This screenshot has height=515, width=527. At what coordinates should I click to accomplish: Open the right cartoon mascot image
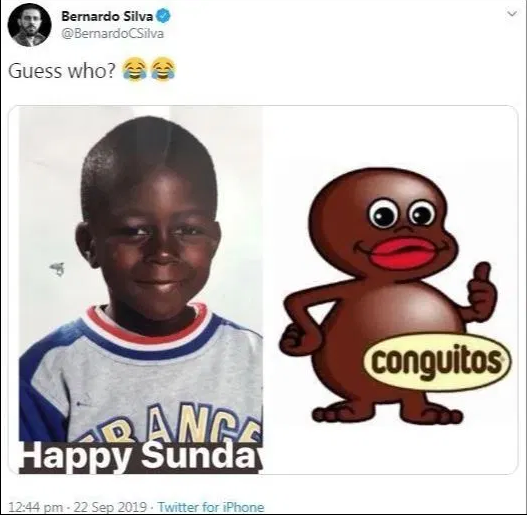pyautogui.click(x=394, y=296)
